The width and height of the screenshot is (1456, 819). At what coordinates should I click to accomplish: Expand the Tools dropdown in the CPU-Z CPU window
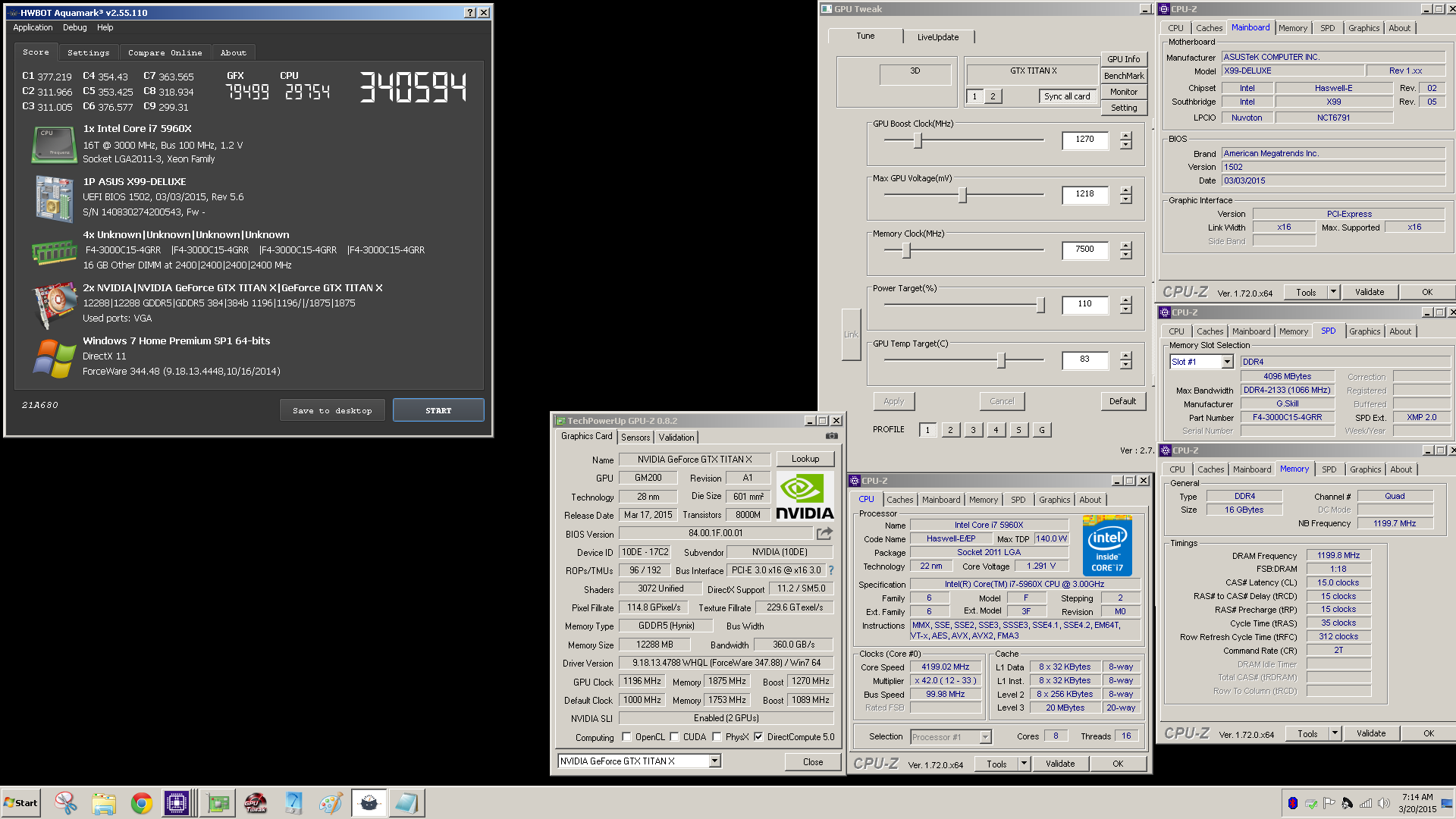pyautogui.click(x=1024, y=764)
